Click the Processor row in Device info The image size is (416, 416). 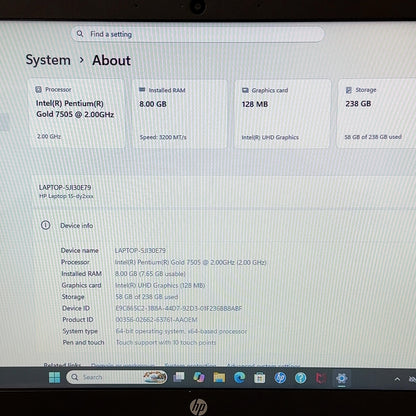(164, 262)
